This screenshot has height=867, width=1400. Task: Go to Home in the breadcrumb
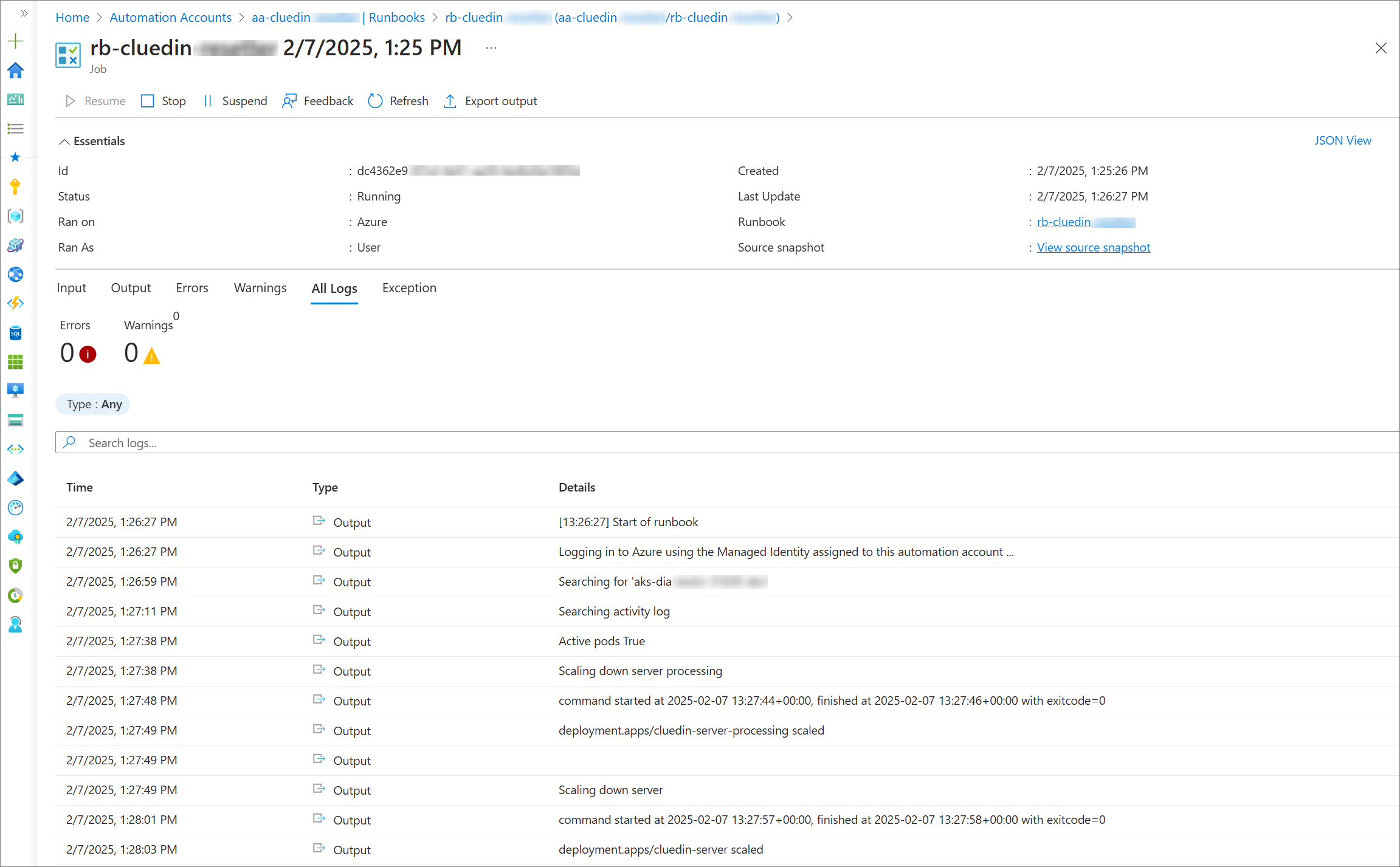click(x=72, y=17)
